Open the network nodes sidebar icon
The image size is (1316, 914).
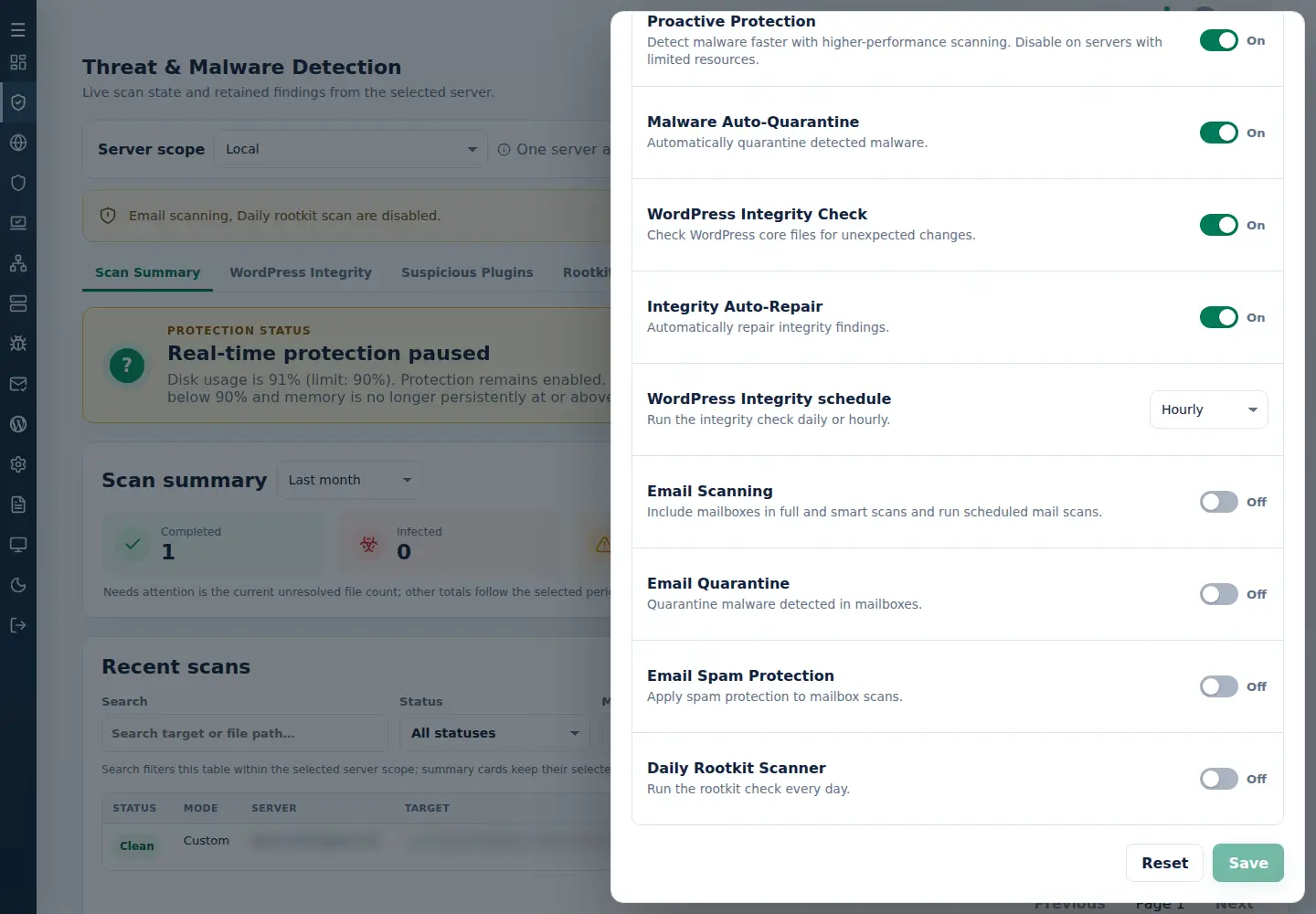[18, 263]
